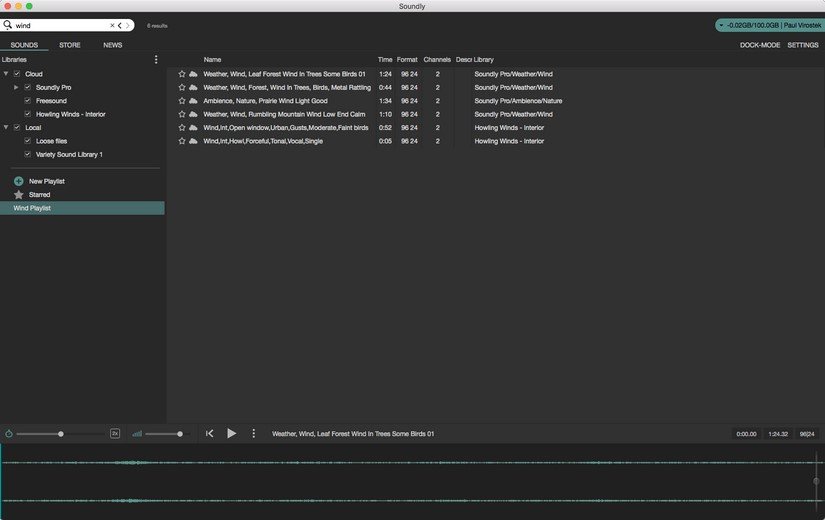The height and width of the screenshot is (520, 825).
Task: Collapse the Cloud libraries tree
Action: [x=6, y=74]
